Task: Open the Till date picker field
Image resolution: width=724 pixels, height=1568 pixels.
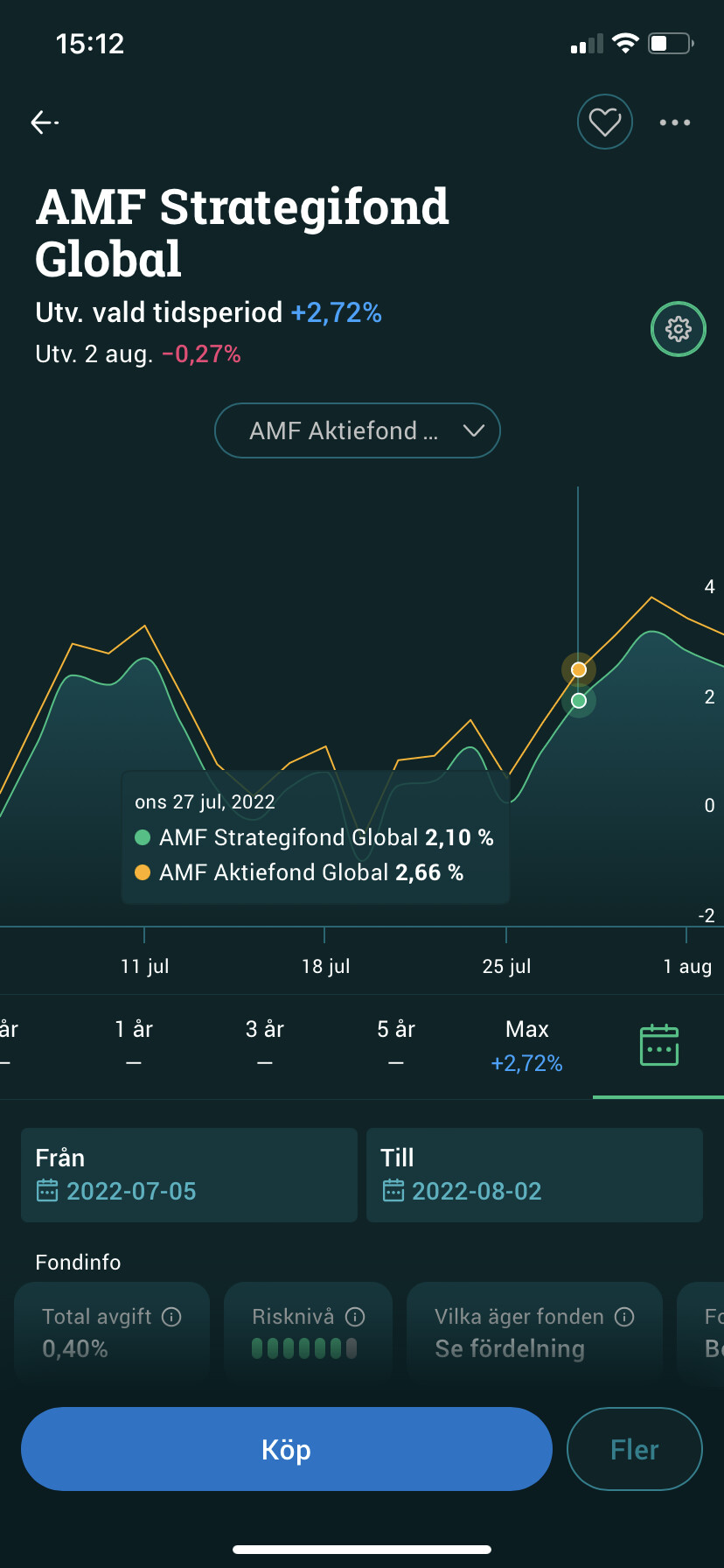Action: (x=534, y=1174)
